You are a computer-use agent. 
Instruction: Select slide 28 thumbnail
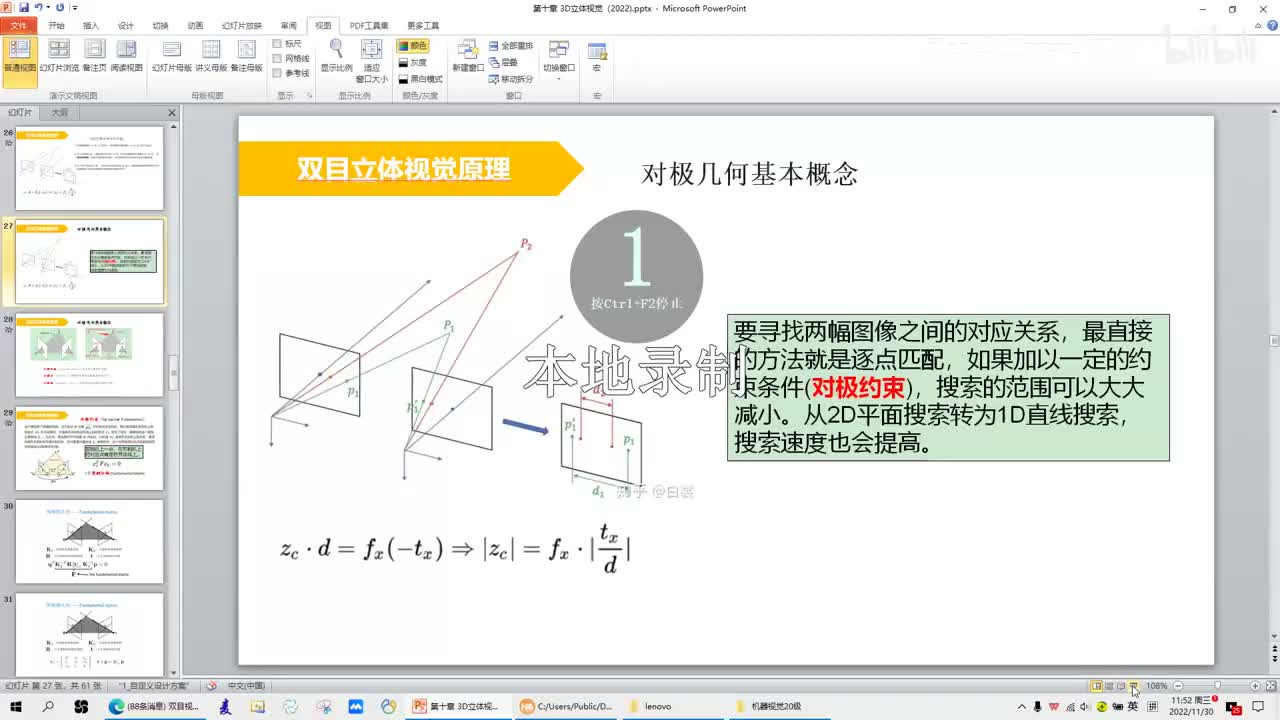pyautogui.click(x=90, y=355)
